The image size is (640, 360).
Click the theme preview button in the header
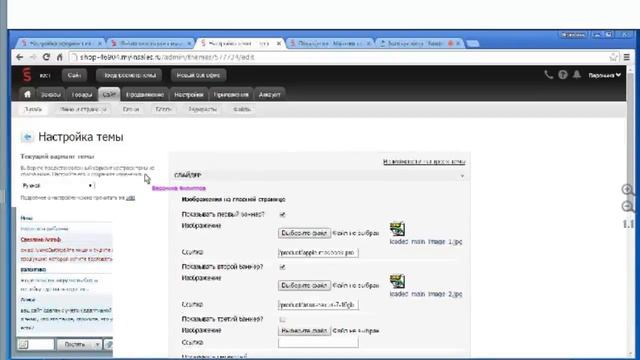click(x=129, y=75)
